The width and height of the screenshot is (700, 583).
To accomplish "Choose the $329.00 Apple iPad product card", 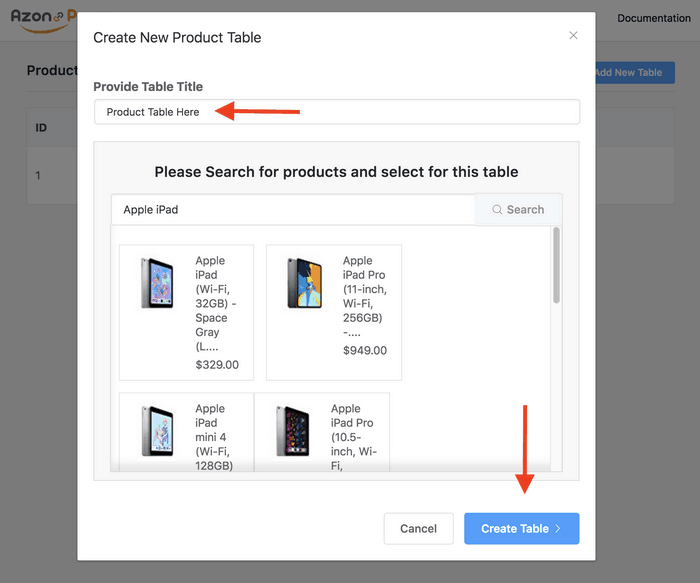I will coord(187,312).
